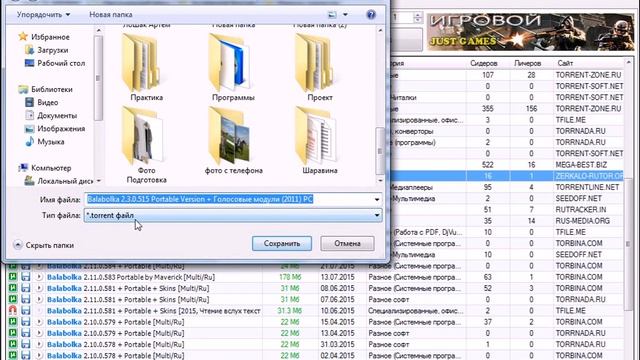Screen dimensions: 640x360
Task: Expand the Имя файла dropdown arrow
Action: [377, 200]
